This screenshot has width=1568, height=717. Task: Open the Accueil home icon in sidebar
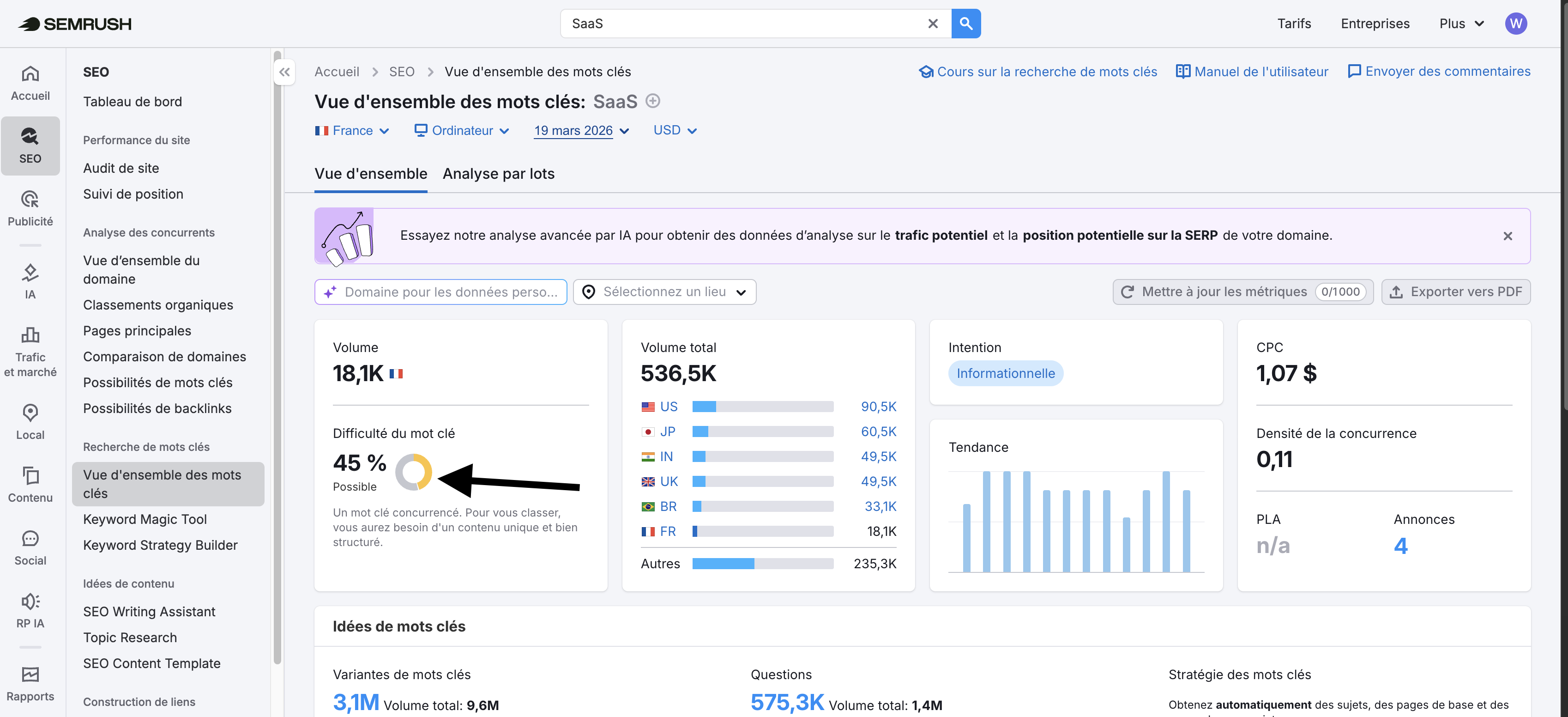[x=30, y=83]
